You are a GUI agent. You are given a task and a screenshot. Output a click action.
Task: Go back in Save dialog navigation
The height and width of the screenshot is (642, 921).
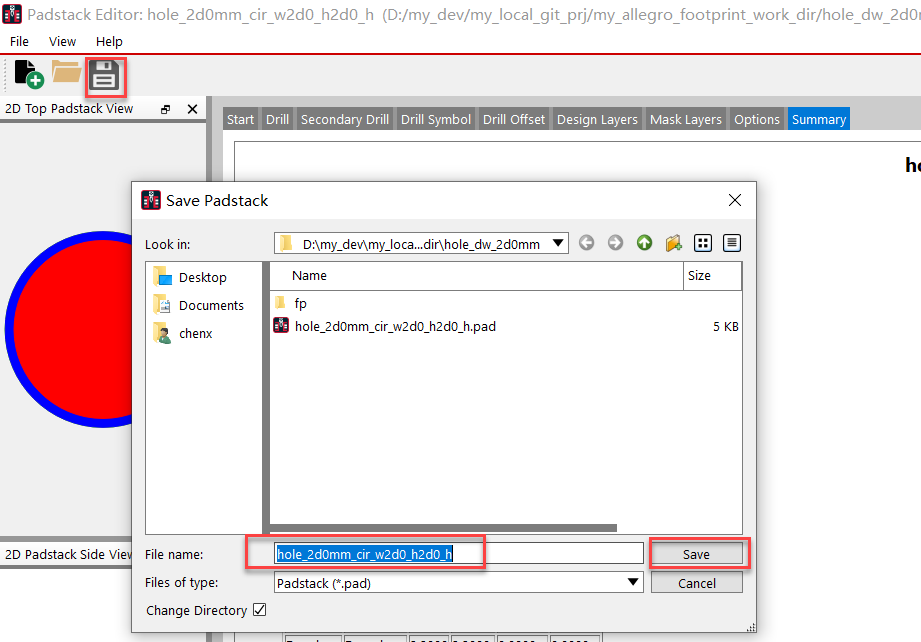click(587, 243)
